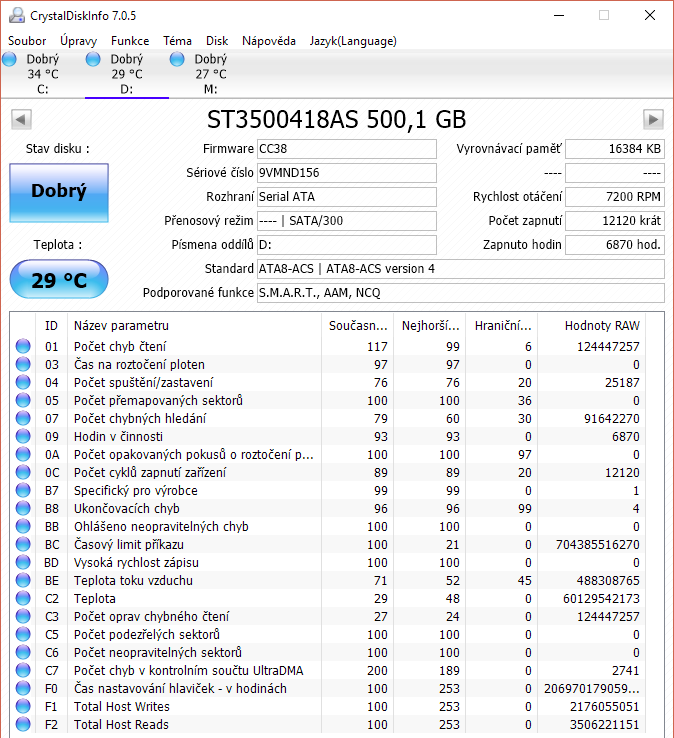This screenshot has height=738, width=674.
Task: Click the Název parametru column header
Action: (x=195, y=325)
